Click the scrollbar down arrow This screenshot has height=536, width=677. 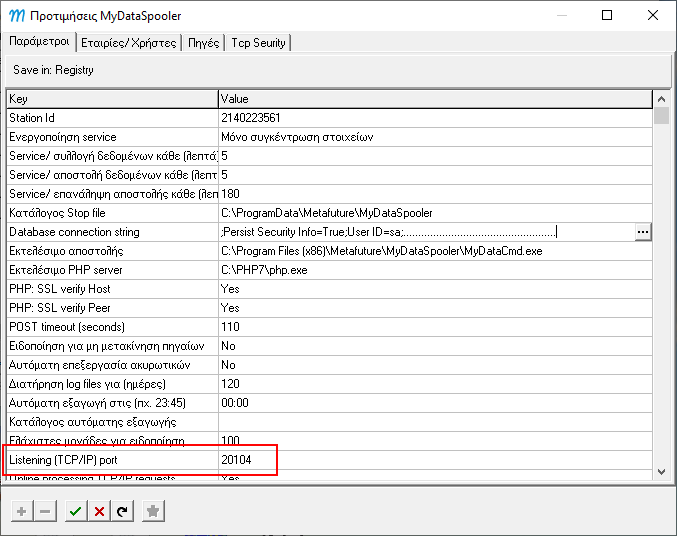pos(661,472)
